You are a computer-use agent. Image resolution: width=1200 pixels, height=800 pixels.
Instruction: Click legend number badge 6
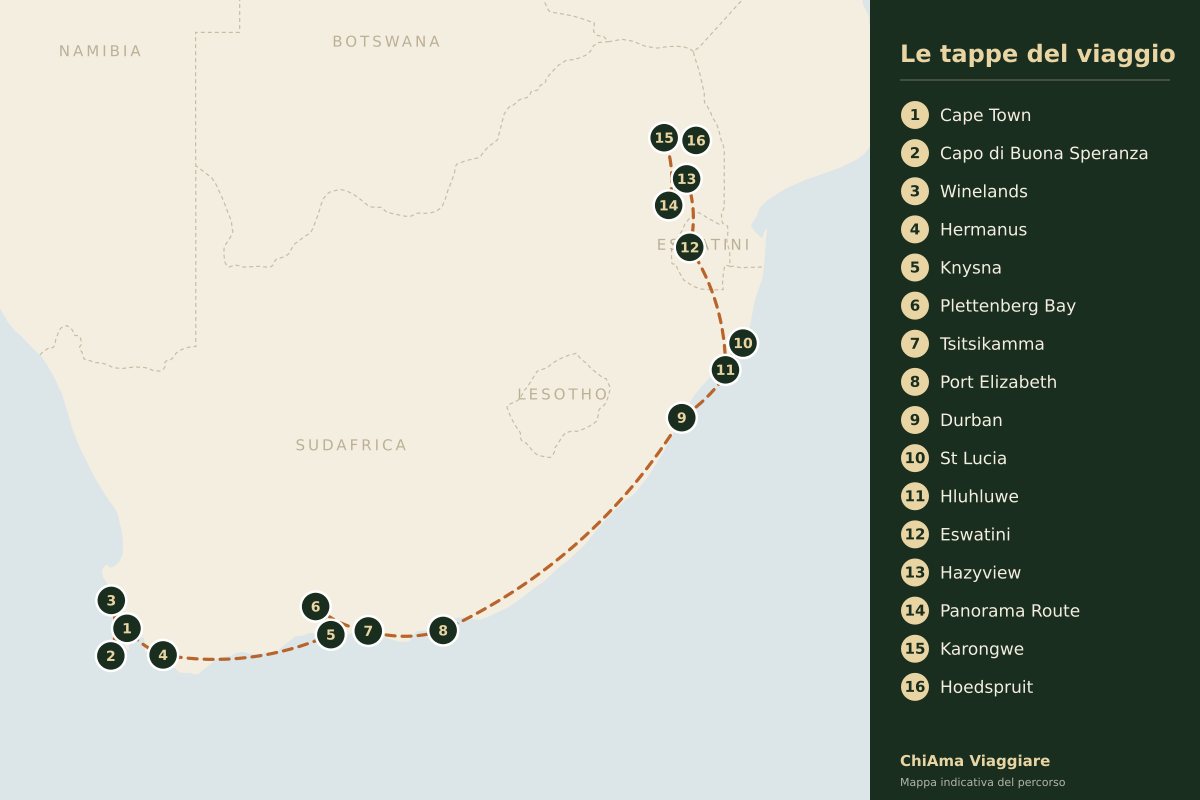(x=915, y=306)
